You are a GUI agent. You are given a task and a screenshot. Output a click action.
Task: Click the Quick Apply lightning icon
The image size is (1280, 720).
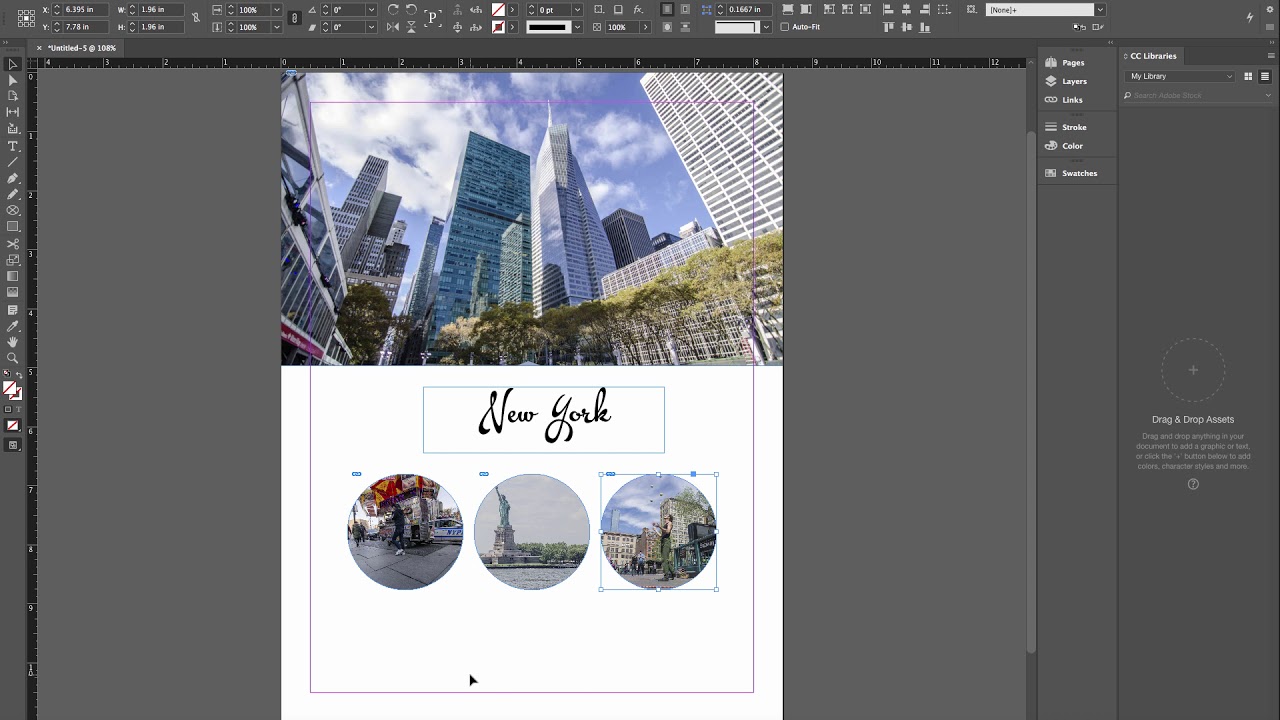coord(1250,17)
